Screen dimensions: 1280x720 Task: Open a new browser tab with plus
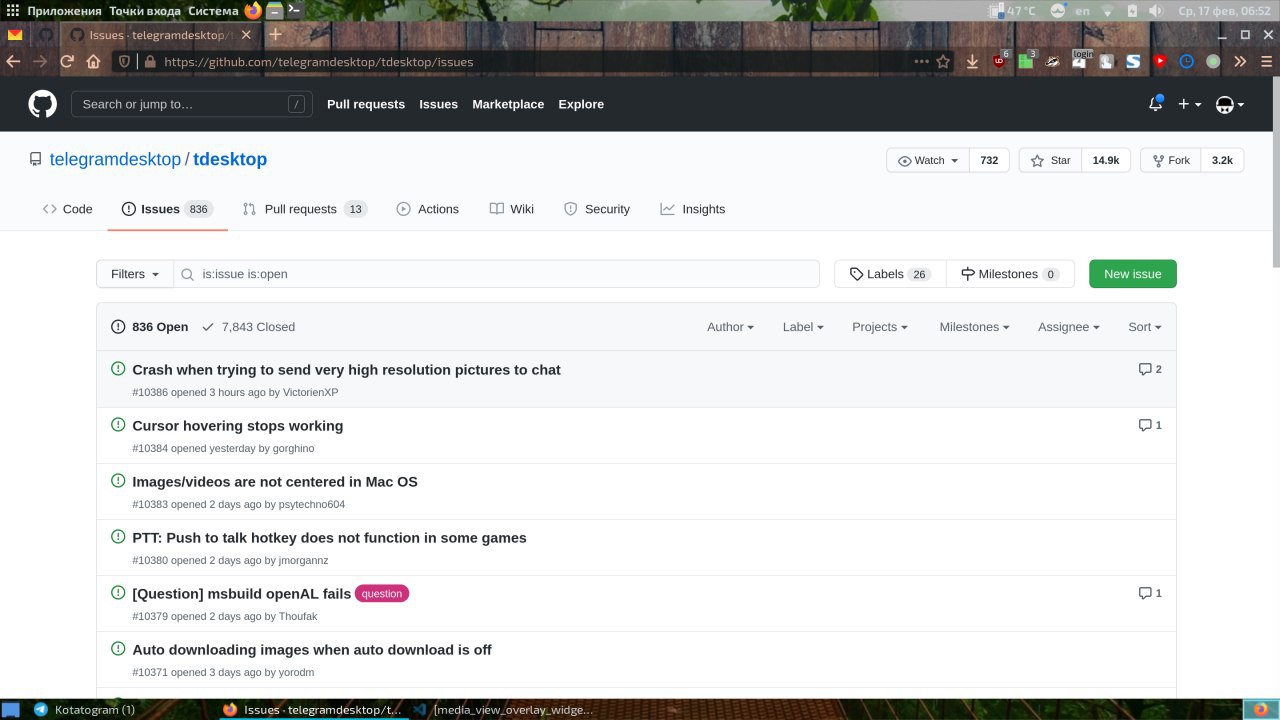coord(276,34)
